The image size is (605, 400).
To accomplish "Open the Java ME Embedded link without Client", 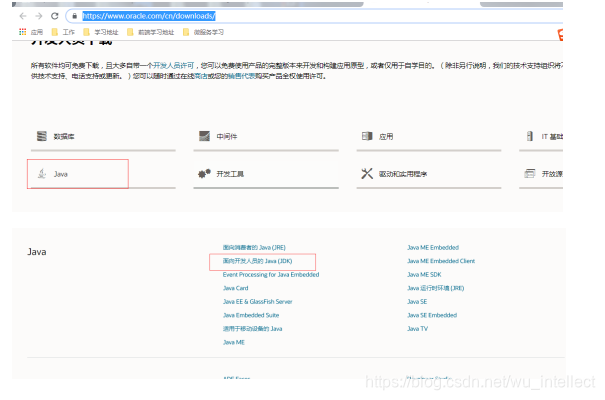I will pos(433,248).
